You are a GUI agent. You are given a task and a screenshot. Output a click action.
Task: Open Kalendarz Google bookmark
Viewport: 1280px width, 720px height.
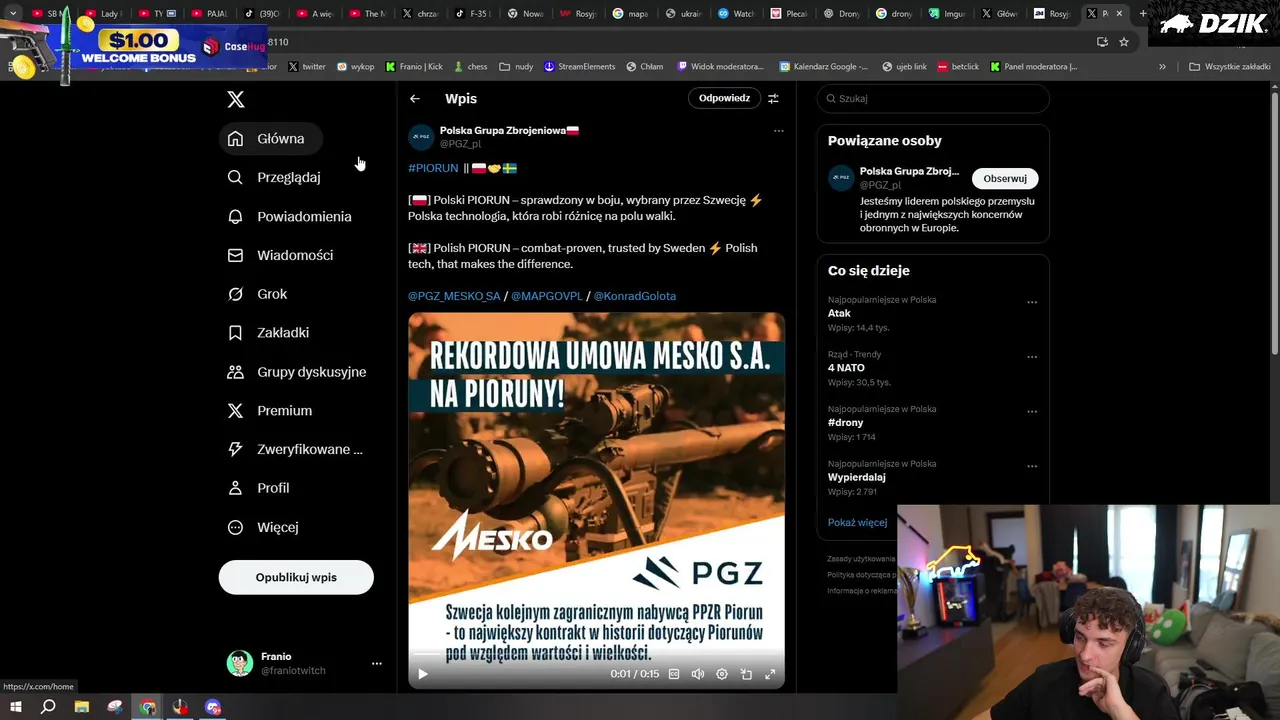coord(823,67)
